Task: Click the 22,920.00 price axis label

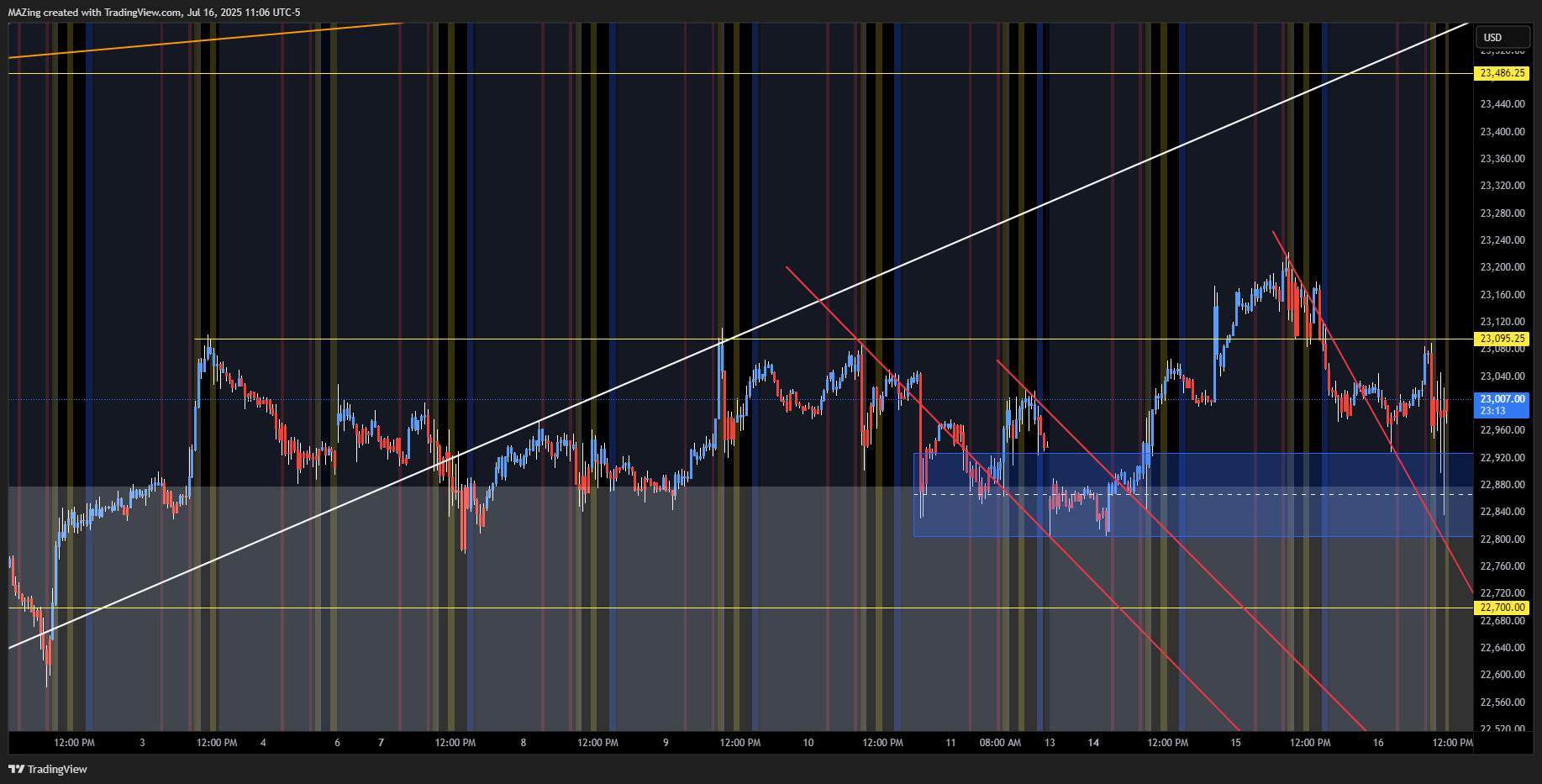Action: pos(1503,458)
